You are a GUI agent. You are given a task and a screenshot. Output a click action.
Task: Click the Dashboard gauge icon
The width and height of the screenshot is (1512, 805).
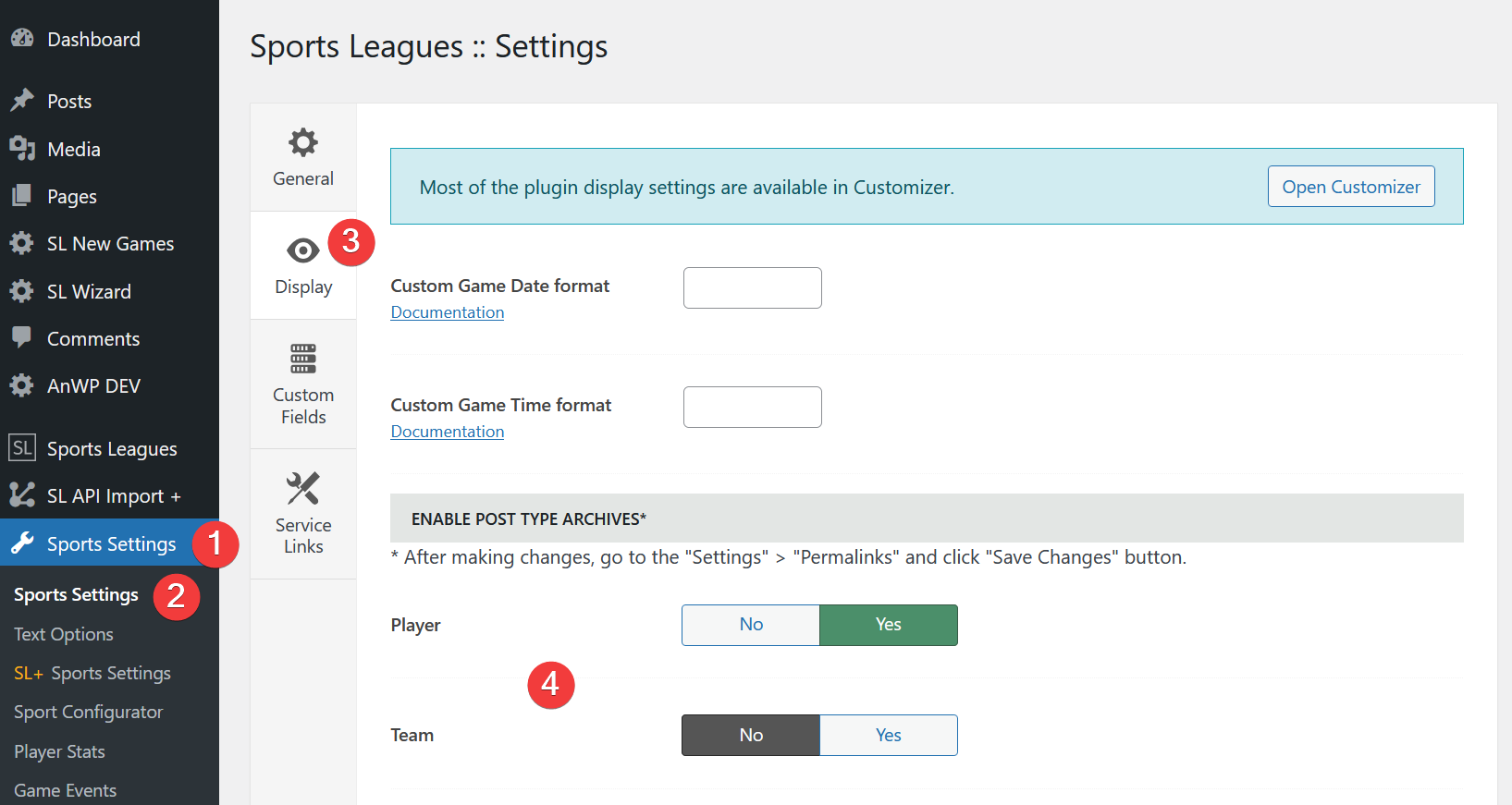tap(22, 39)
